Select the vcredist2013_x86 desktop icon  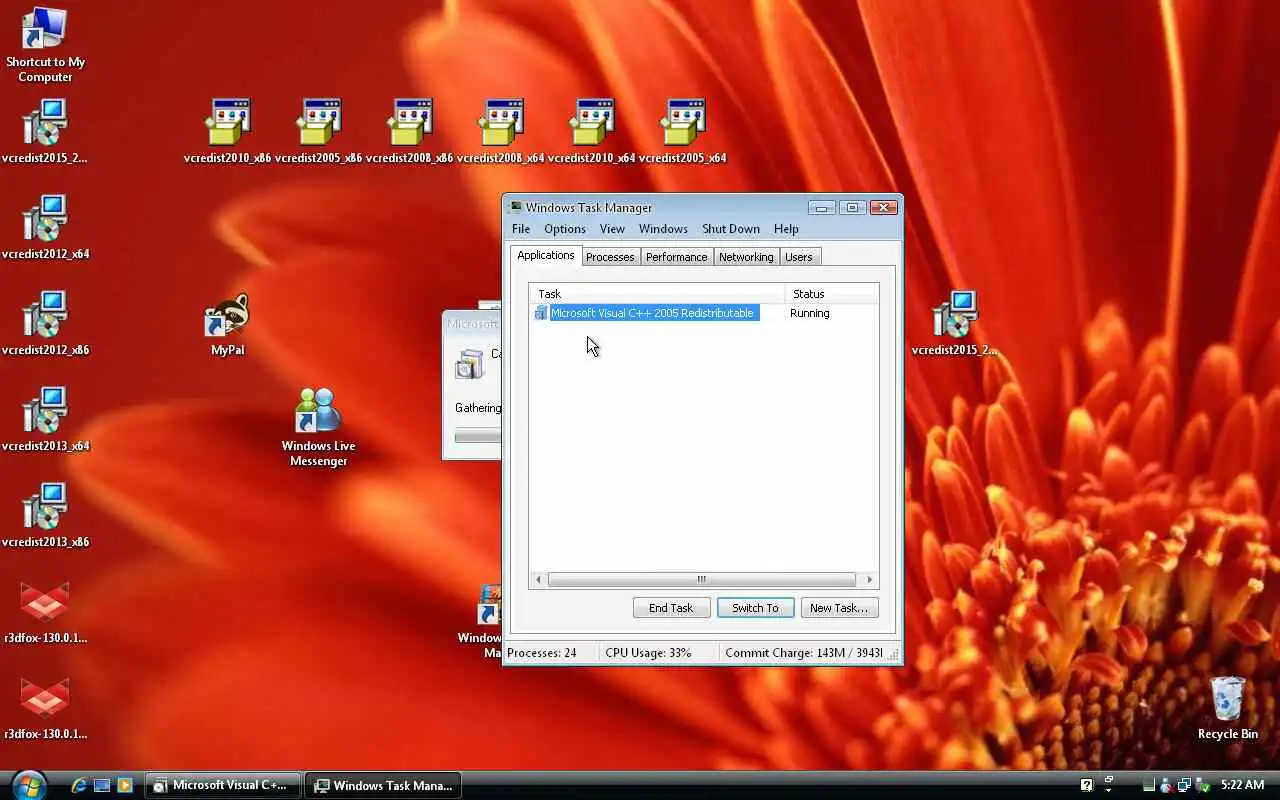pyautogui.click(x=45, y=515)
